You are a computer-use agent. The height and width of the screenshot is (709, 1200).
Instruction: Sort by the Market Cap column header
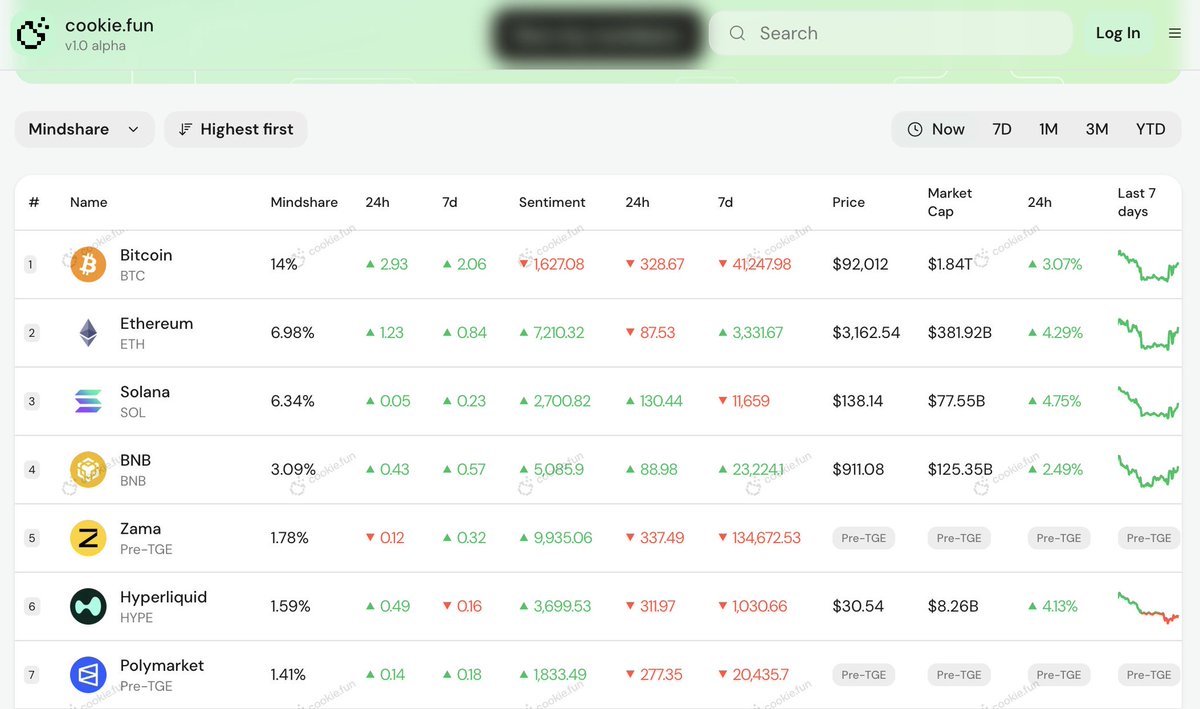pos(949,202)
